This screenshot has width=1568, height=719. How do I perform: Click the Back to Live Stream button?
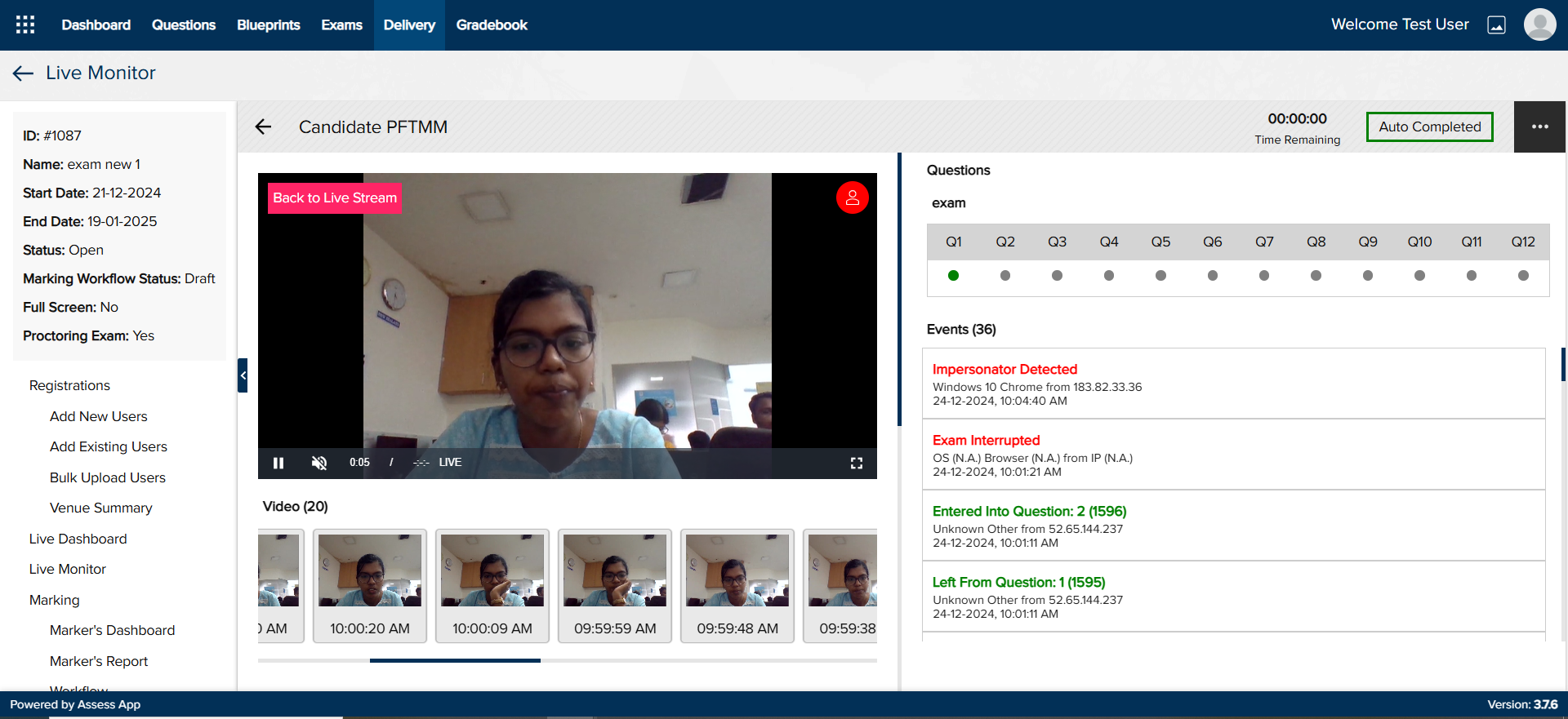coord(335,198)
